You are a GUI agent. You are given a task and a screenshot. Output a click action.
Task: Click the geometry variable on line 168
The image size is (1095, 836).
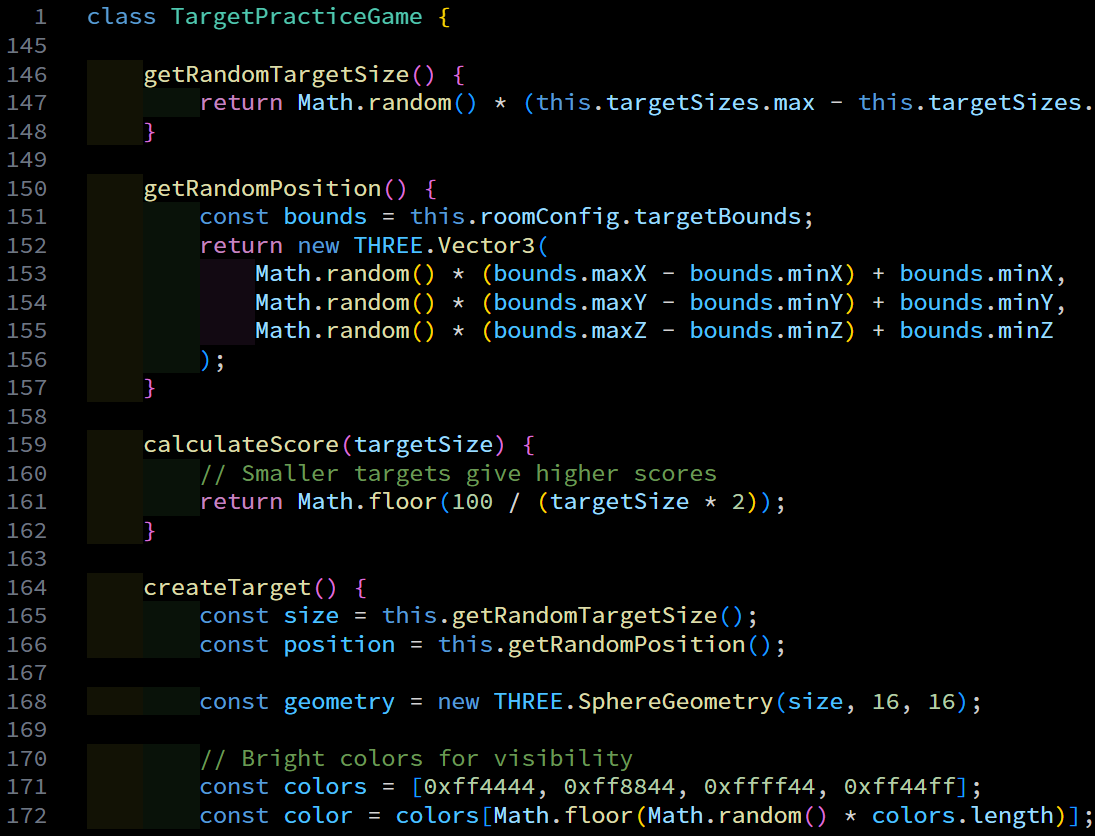pos(339,701)
